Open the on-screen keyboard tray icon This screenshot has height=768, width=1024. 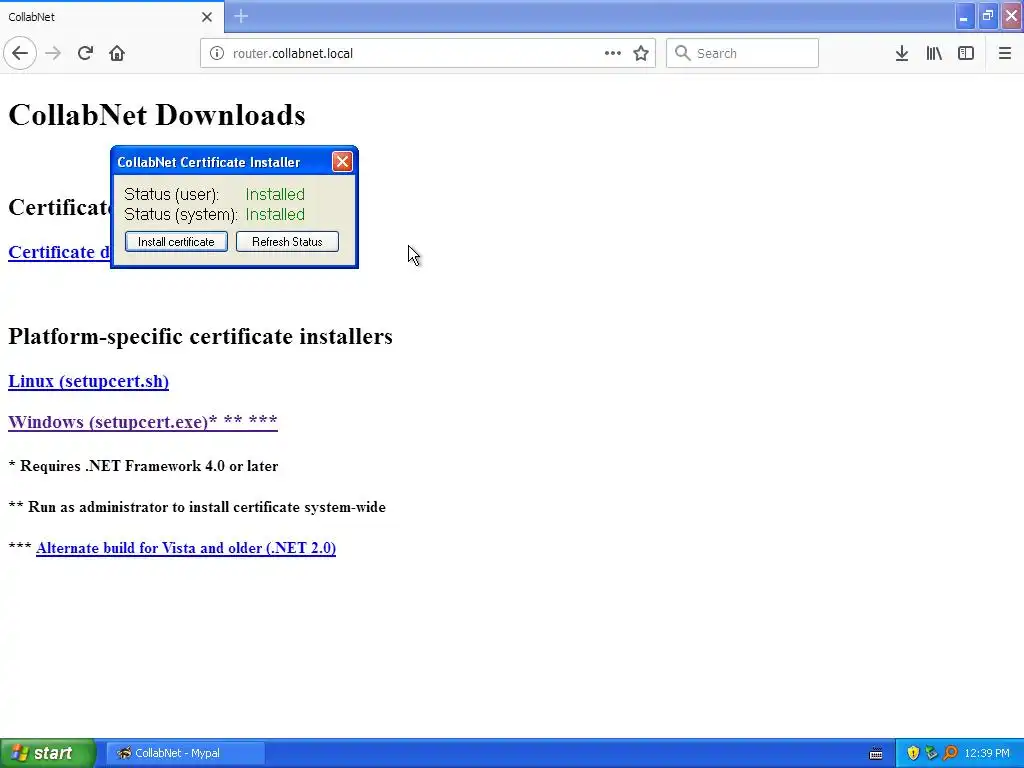(x=876, y=754)
